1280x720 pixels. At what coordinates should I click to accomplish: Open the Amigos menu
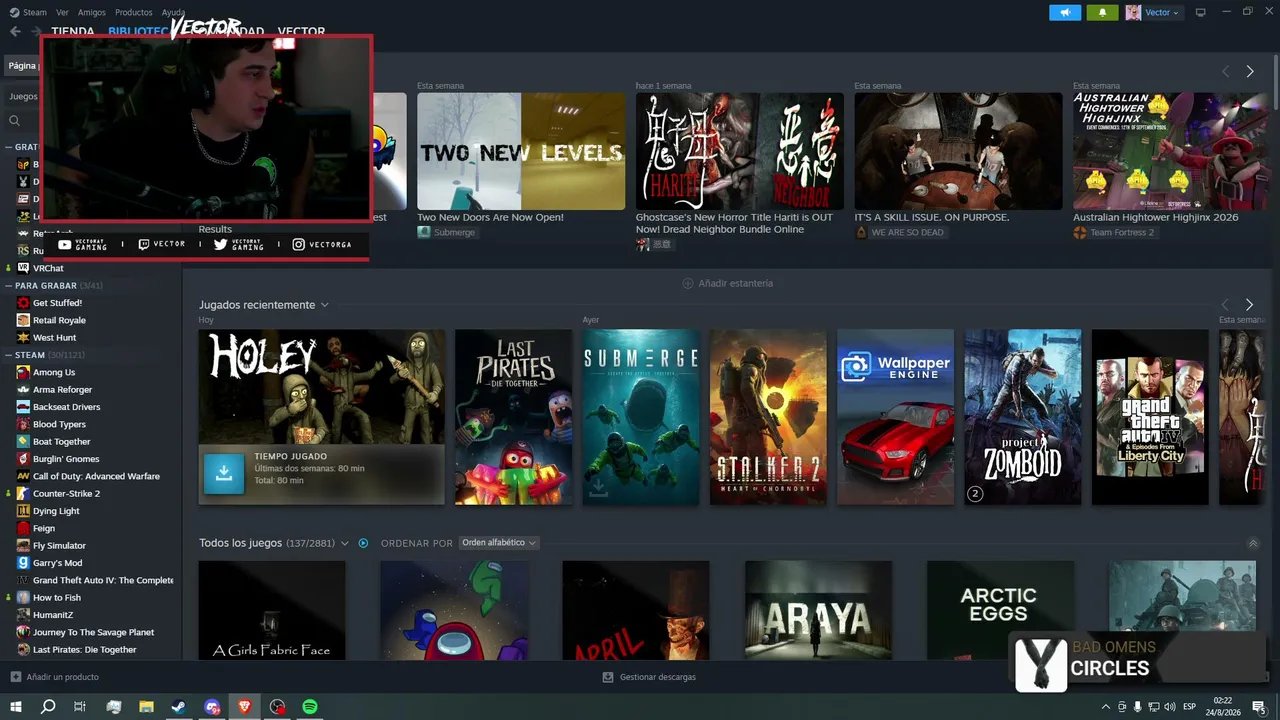tap(92, 12)
